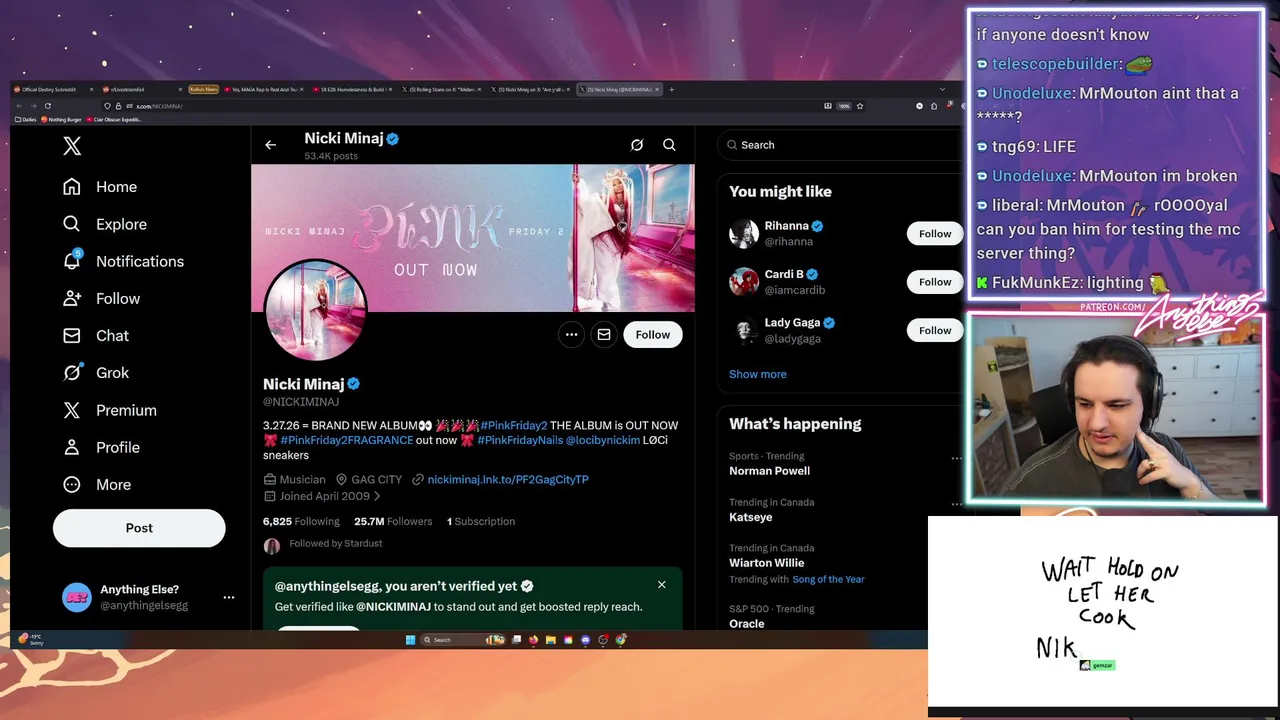Switch to the Rolling Stone on X tab
1280x720 pixels.
[x=440, y=90]
